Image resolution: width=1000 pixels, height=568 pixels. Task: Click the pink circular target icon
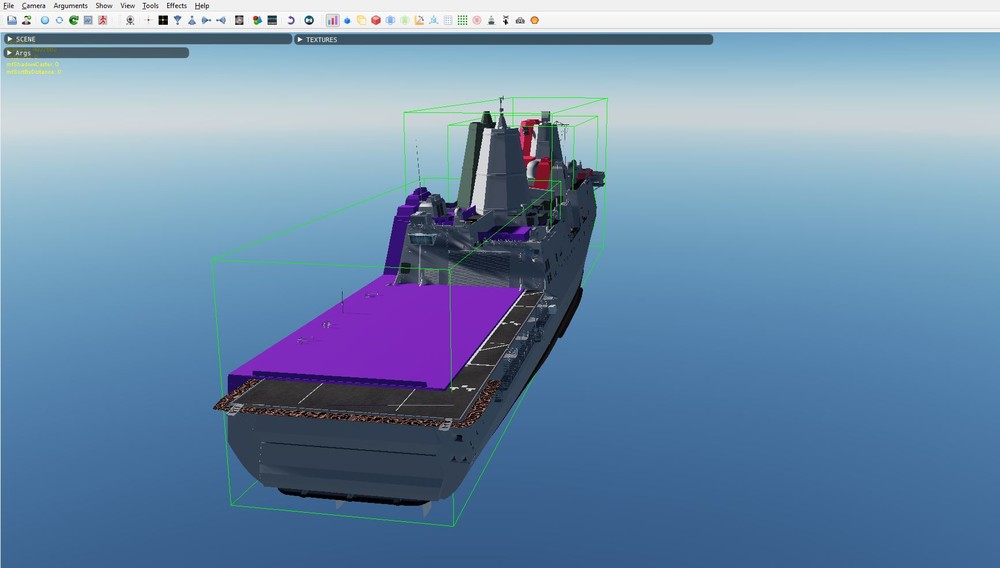pos(477,20)
